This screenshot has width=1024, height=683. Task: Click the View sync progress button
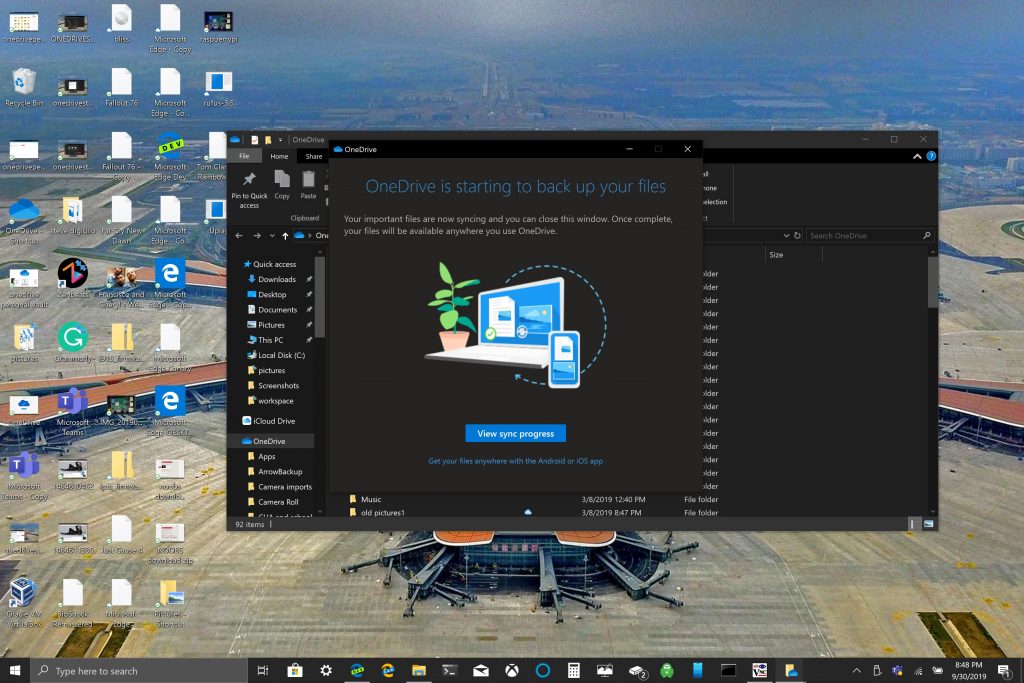515,433
